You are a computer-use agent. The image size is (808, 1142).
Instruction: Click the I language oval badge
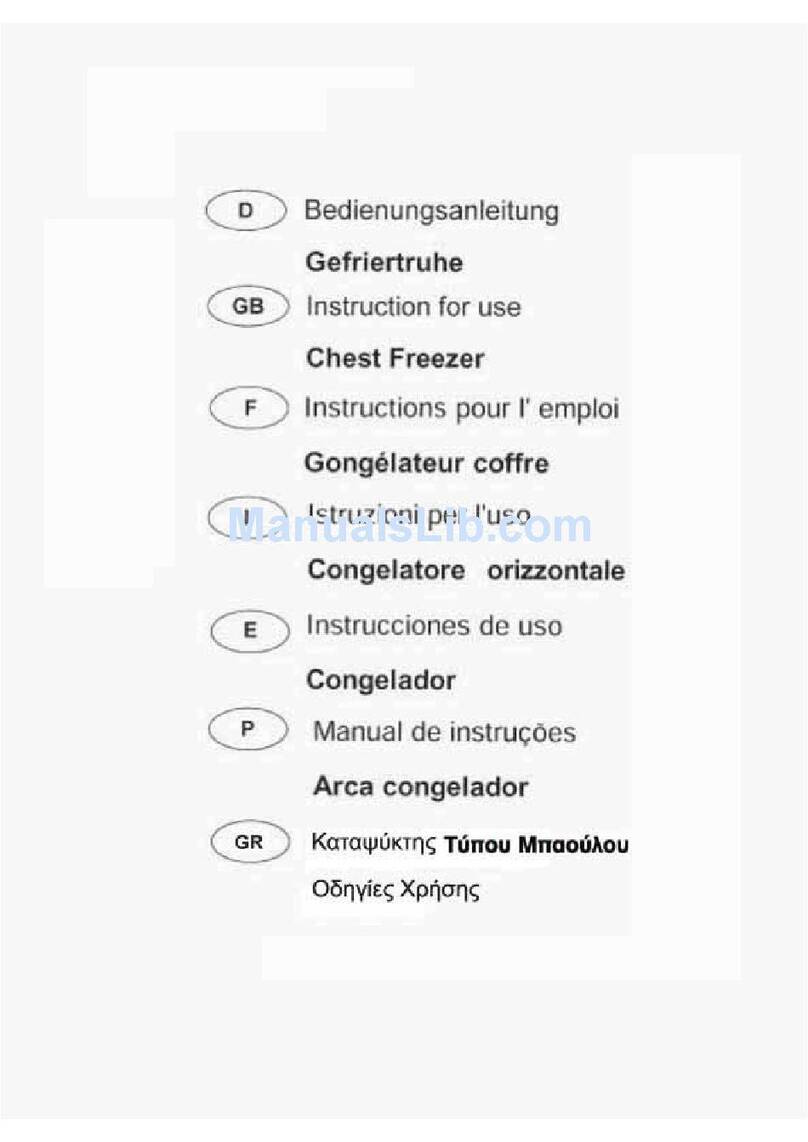pos(246,517)
